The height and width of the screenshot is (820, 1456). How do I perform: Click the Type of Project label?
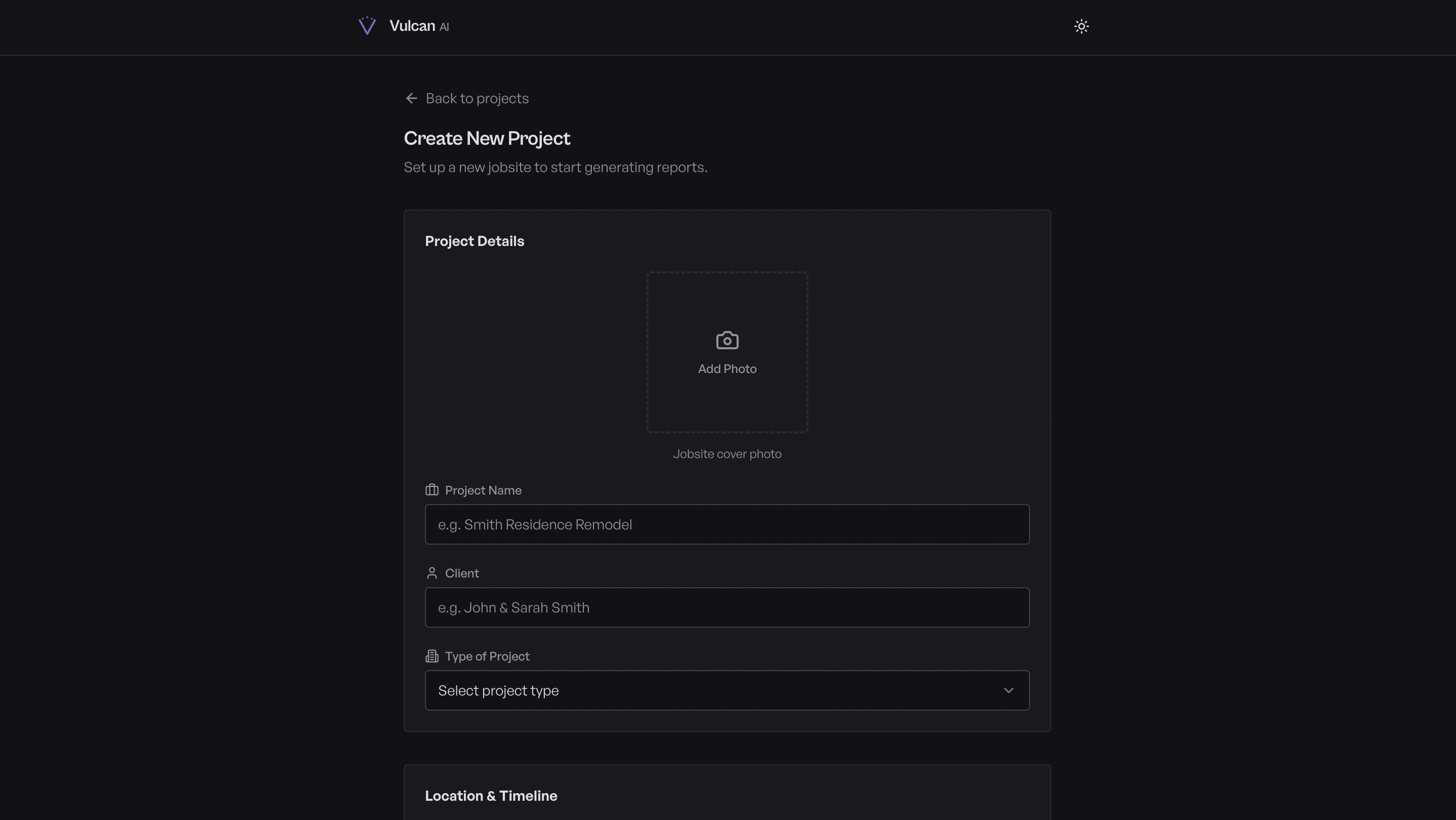487,656
